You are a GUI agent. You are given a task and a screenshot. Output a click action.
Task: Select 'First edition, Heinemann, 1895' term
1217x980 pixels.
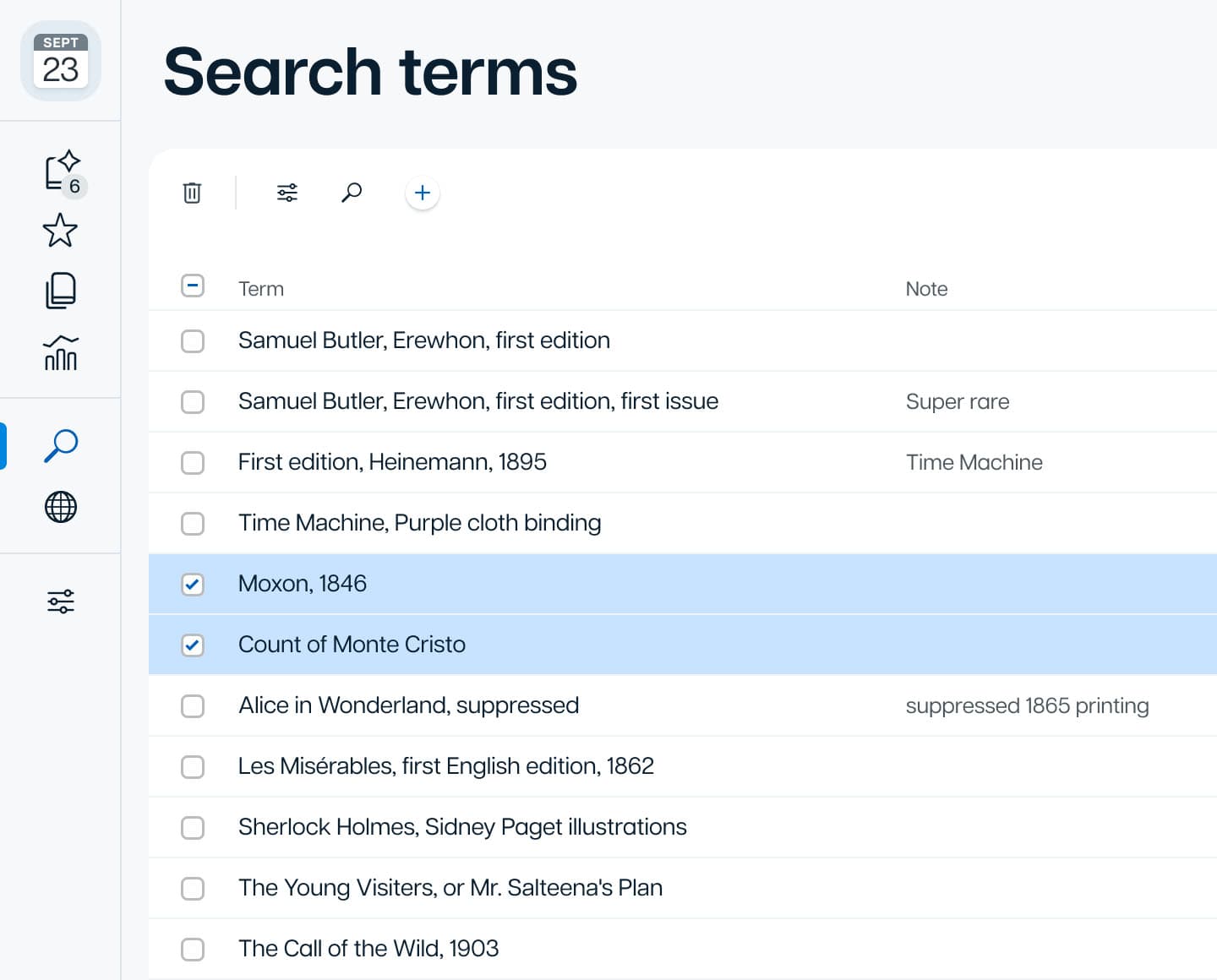coord(392,462)
